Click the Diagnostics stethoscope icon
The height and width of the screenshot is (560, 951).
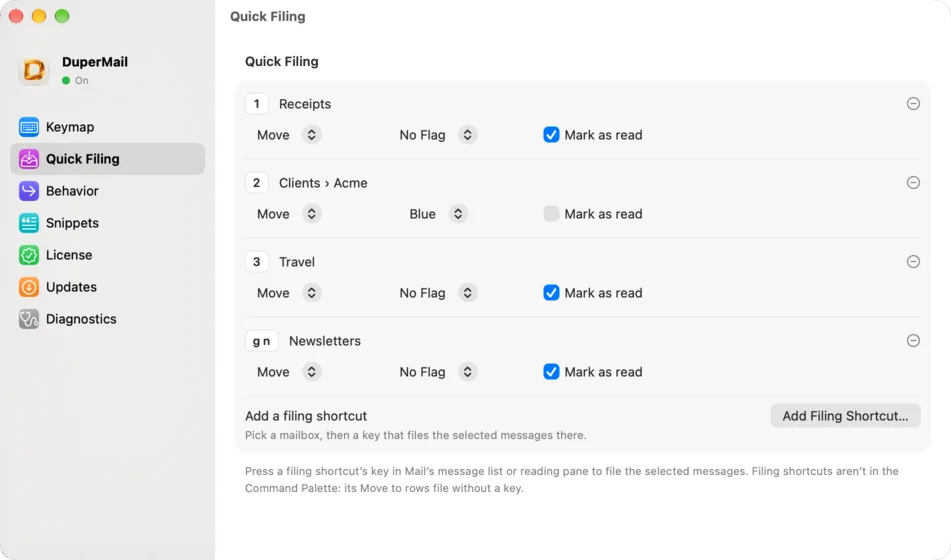[x=29, y=319]
